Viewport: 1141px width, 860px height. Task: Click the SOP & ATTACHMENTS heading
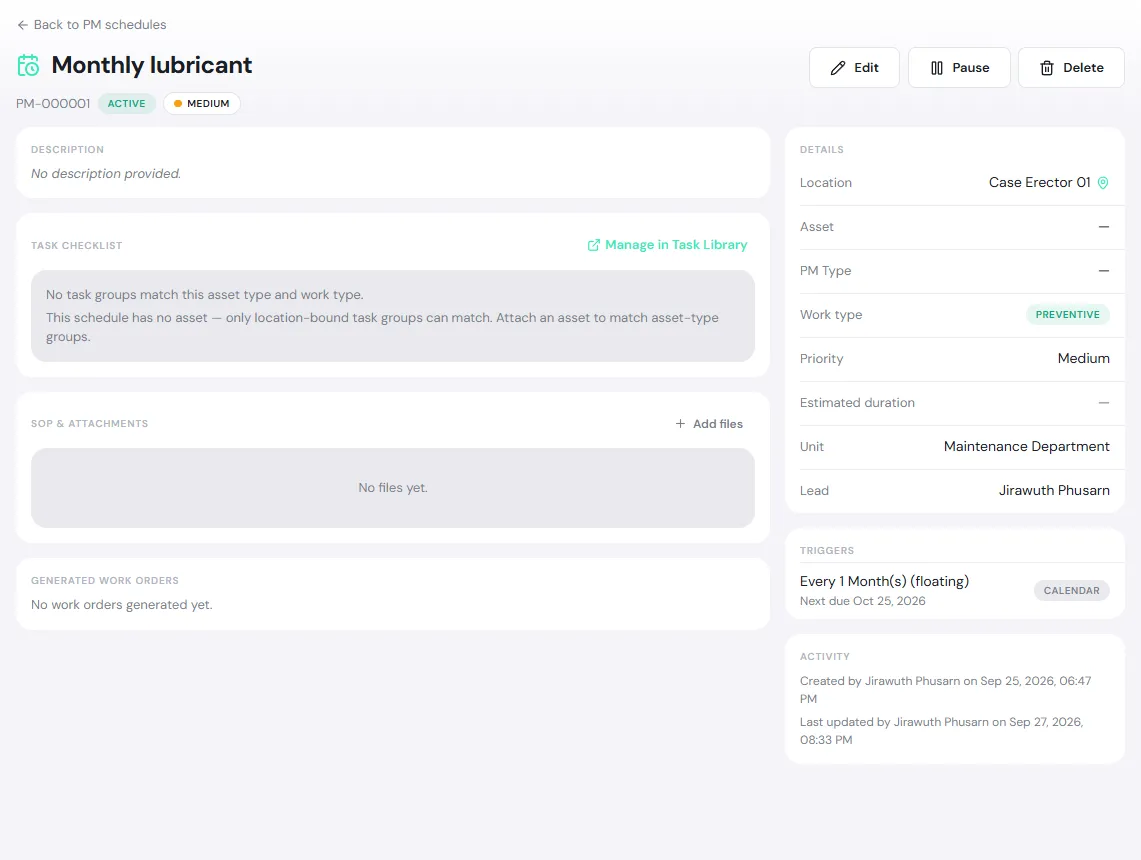pos(90,423)
